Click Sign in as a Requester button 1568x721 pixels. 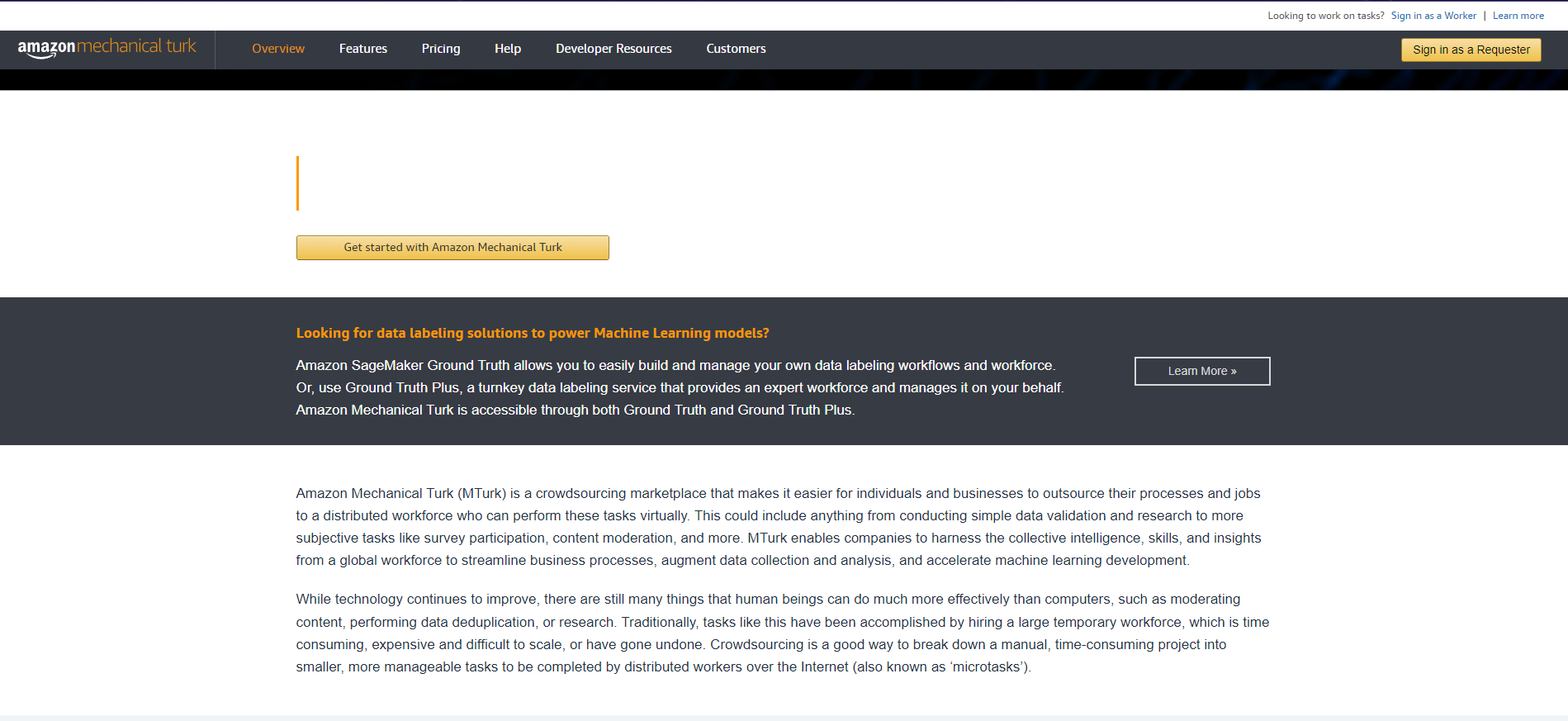(1471, 50)
